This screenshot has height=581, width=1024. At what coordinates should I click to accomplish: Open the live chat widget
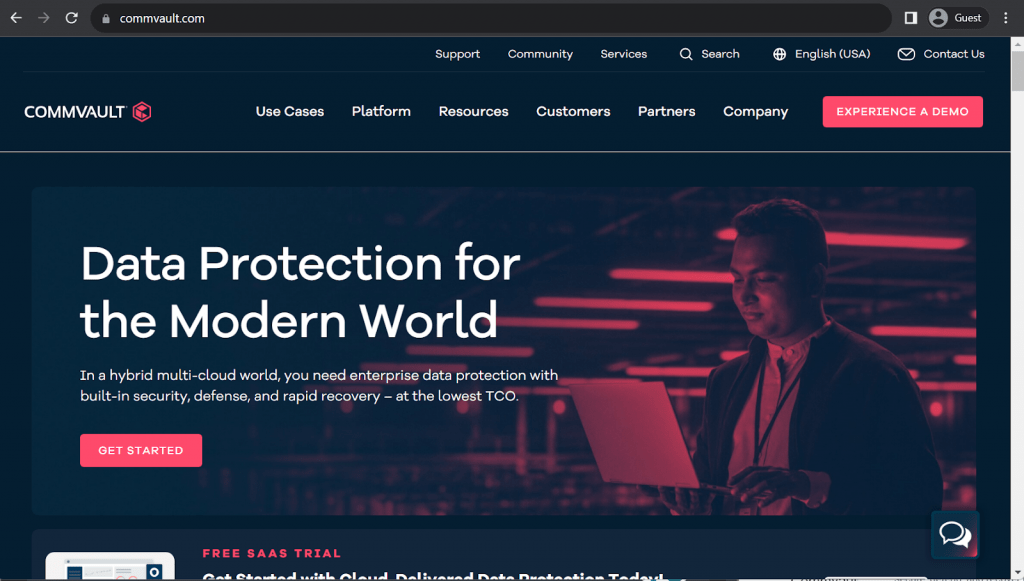point(955,535)
